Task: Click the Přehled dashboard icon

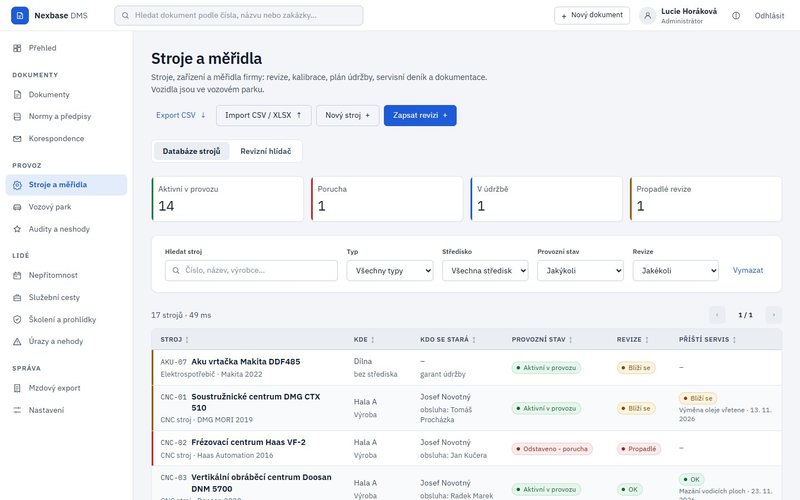Action: 17,48
